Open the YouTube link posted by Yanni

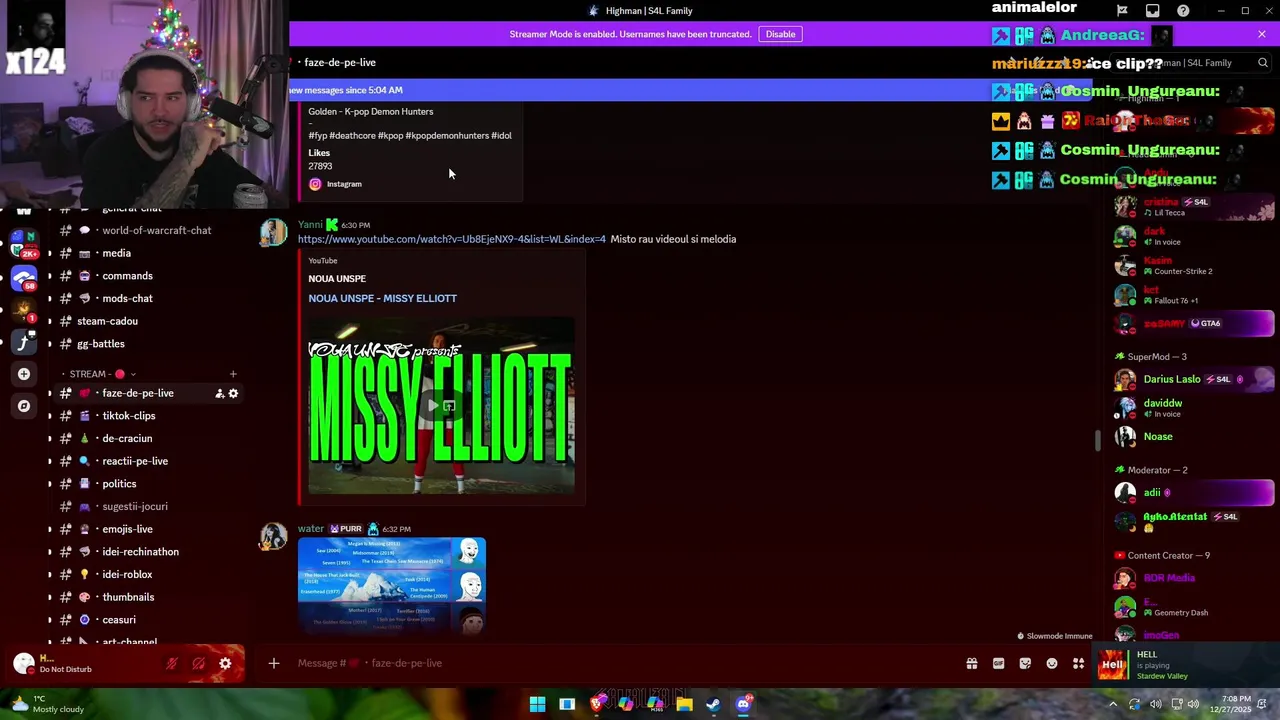coord(451,240)
